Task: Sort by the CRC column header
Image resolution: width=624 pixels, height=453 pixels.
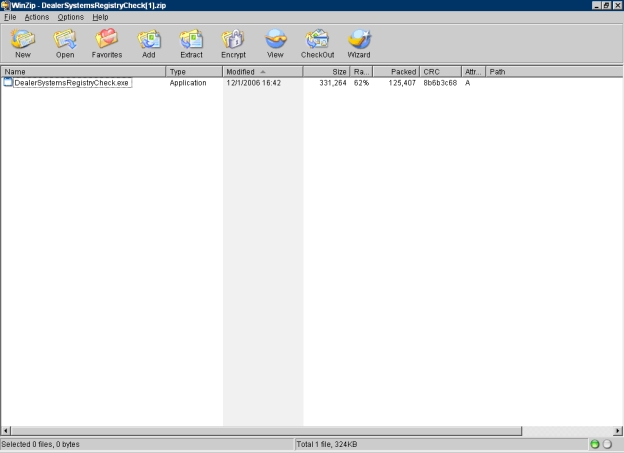Action: point(441,72)
